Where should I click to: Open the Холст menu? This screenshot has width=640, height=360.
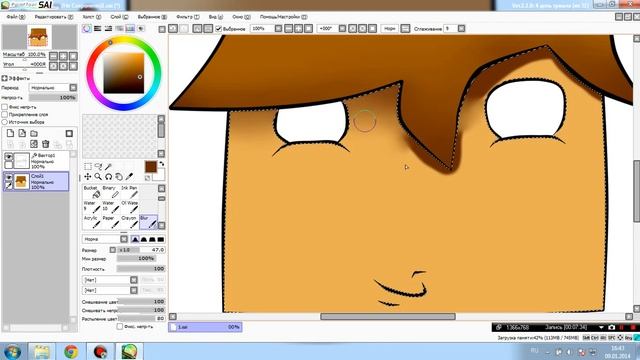(92, 17)
